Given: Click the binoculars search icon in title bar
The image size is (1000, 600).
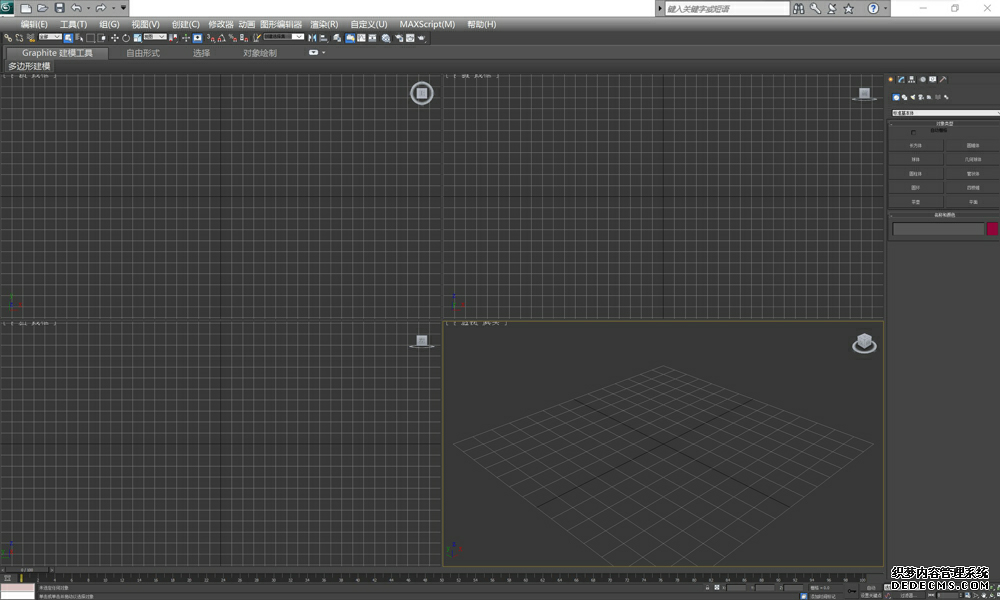Looking at the screenshot, I should (x=798, y=8).
